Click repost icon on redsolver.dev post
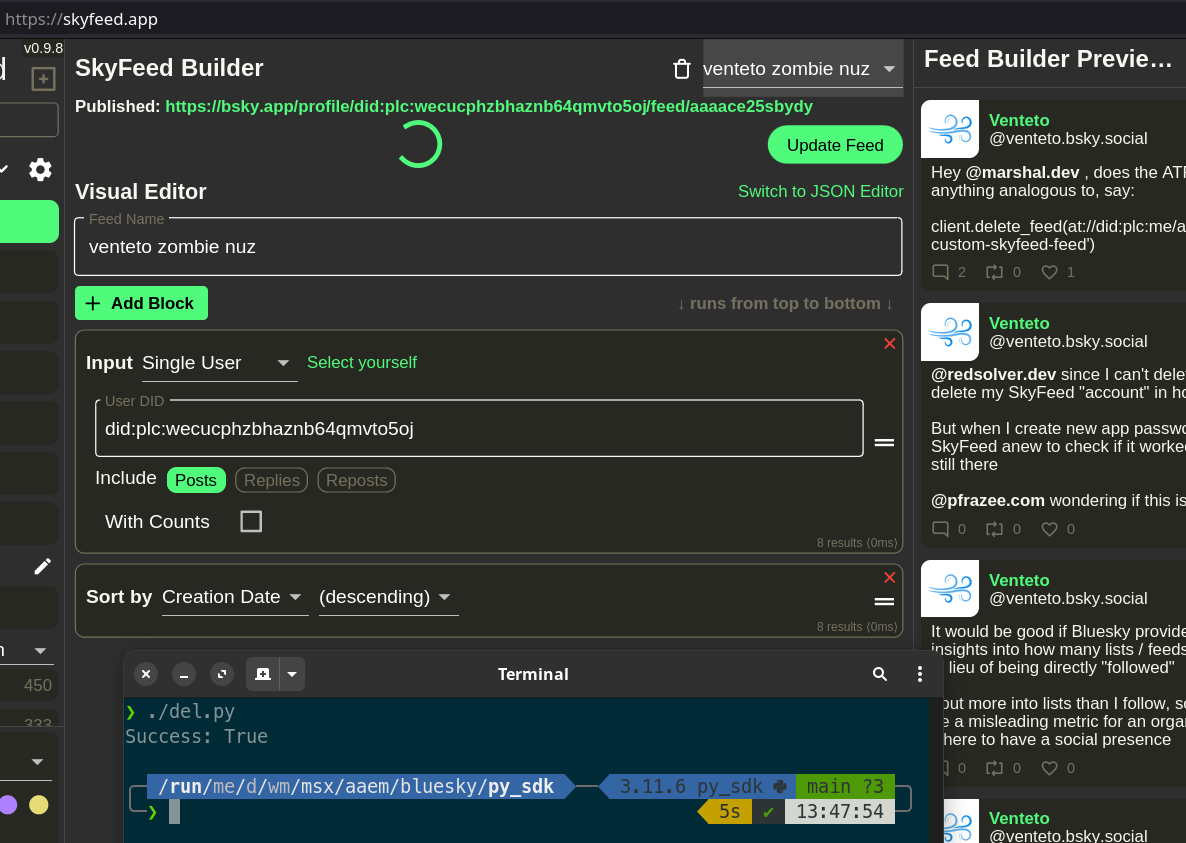1186x843 pixels. pyautogui.click(x=995, y=529)
